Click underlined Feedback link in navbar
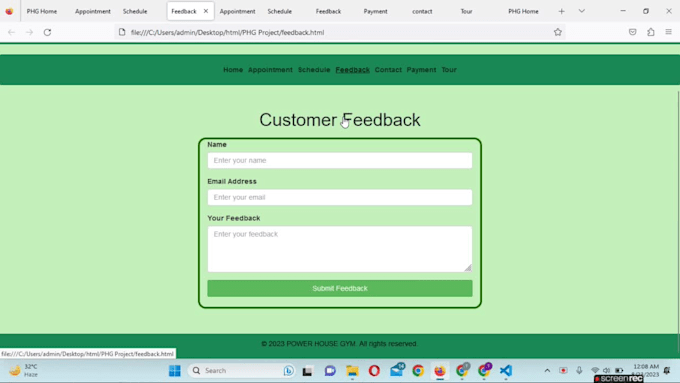680x383 pixels. 353,70
